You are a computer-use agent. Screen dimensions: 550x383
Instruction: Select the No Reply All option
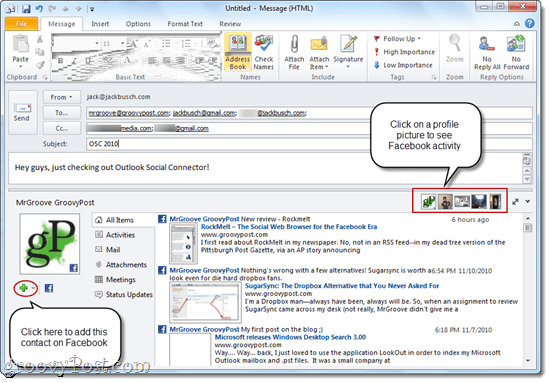coord(487,52)
